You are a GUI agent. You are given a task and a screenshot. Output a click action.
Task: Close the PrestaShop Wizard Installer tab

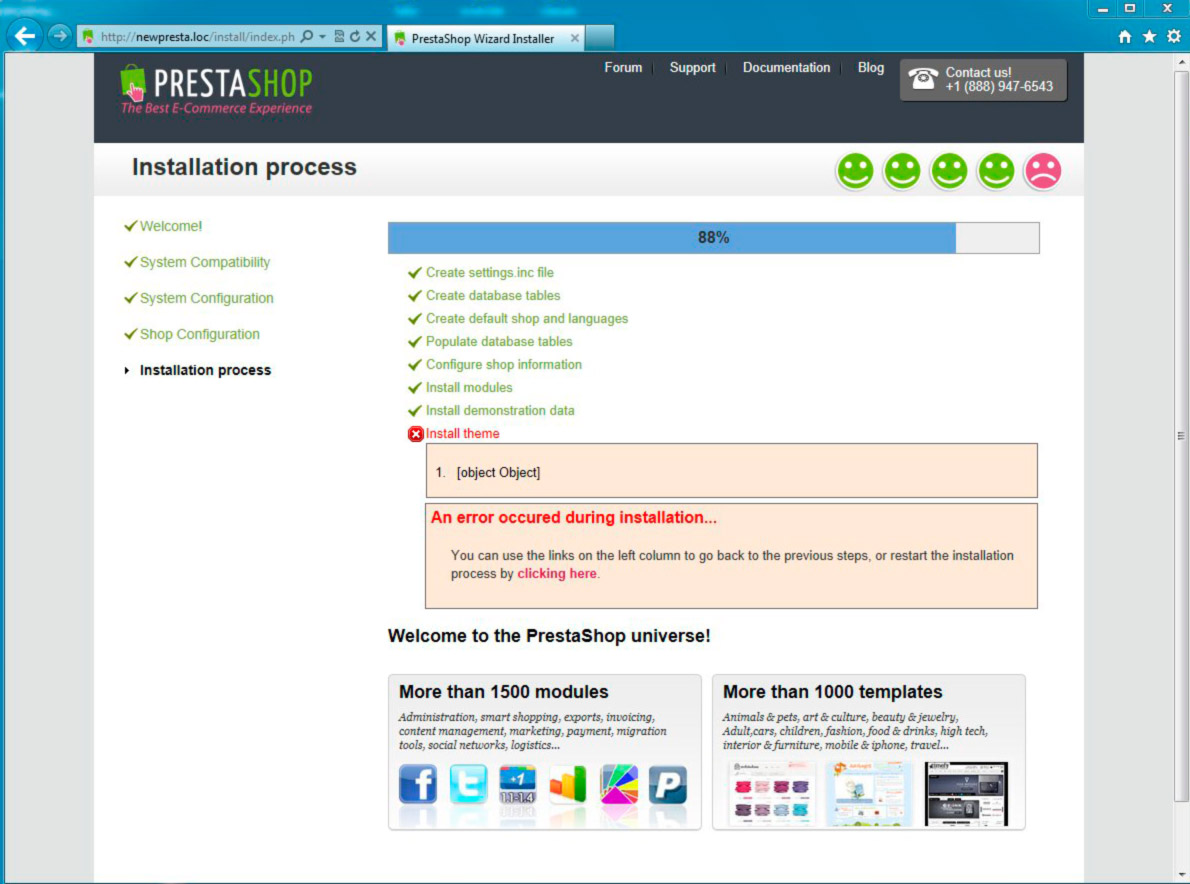click(575, 38)
